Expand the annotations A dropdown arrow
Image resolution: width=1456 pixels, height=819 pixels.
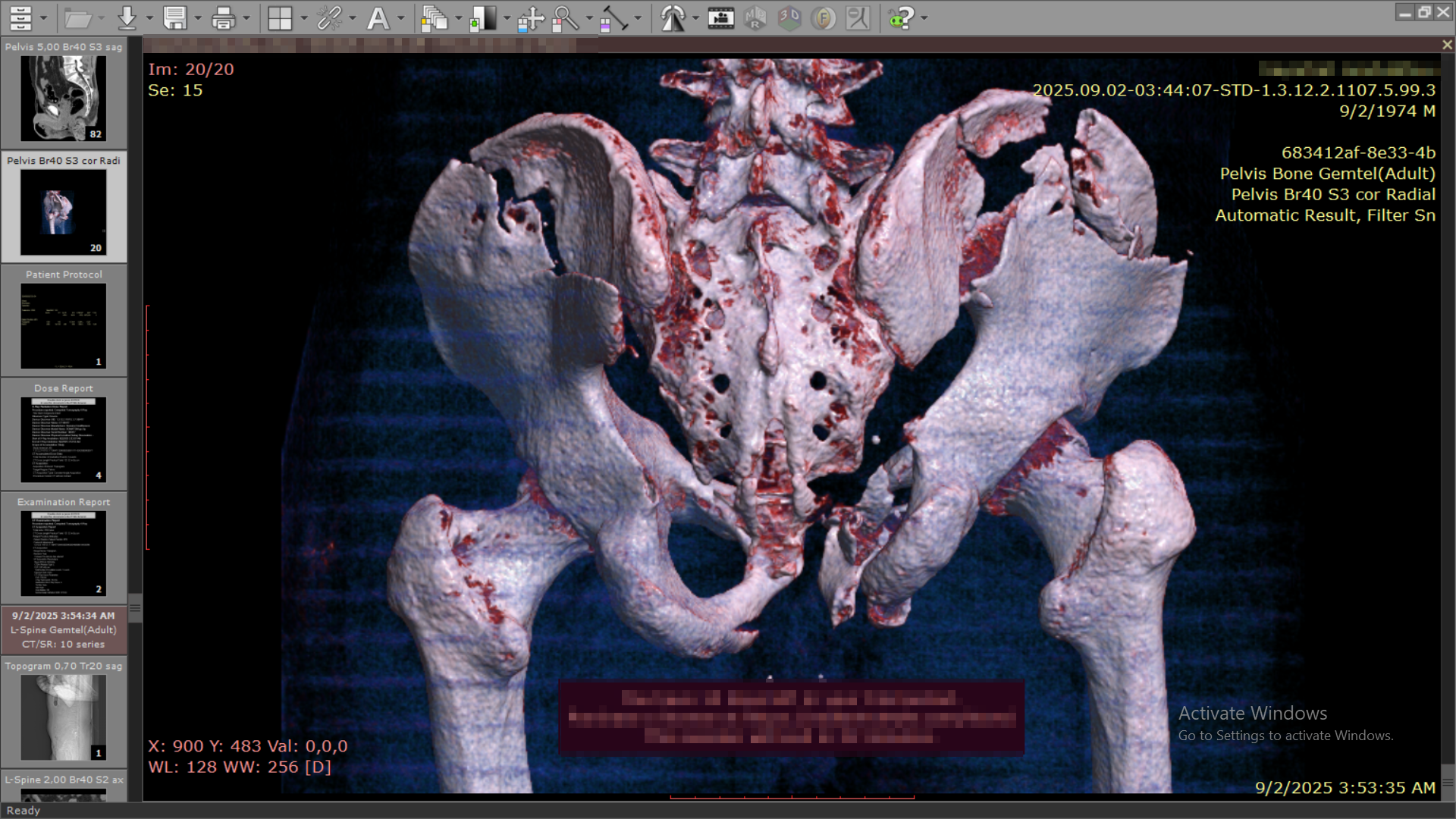click(x=401, y=18)
